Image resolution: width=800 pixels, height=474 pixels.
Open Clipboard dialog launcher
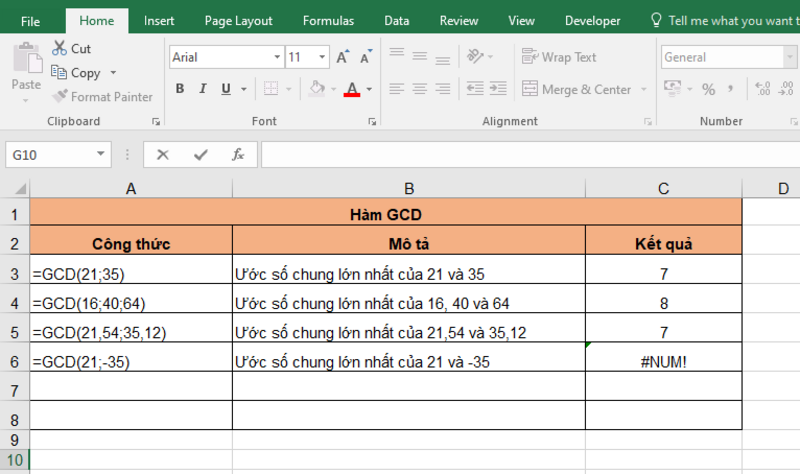(x=156, y=121)
